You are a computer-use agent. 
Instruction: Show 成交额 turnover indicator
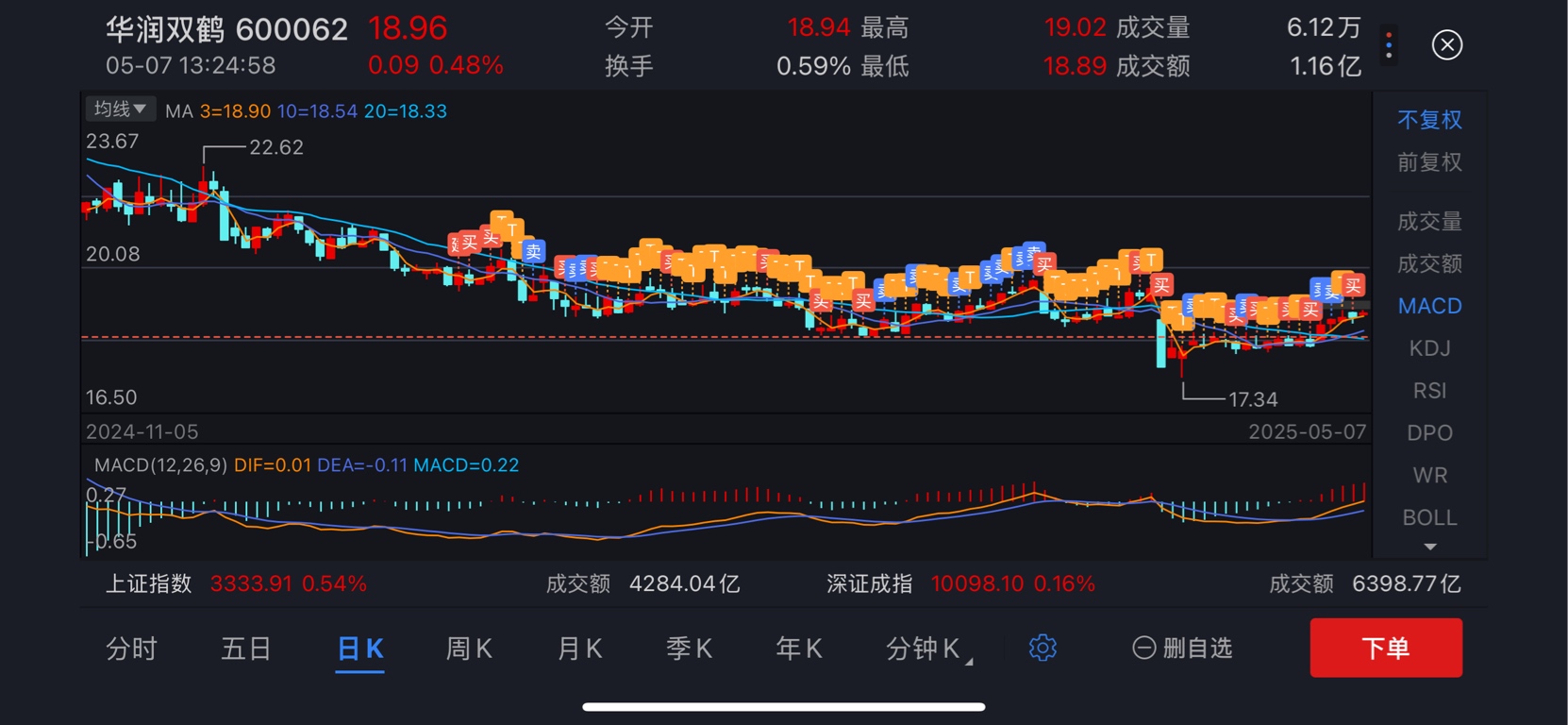point(1429,263)
